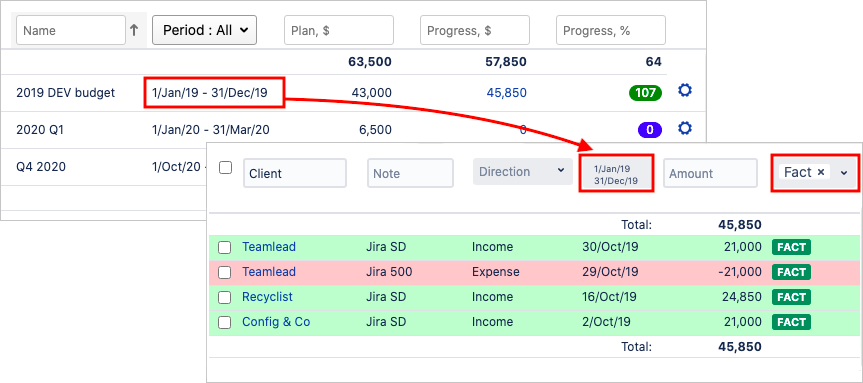863x383 pixels.
Task: Open the 1/Jan/19 31/Dec/19 date filter
Action: [616, 174]
